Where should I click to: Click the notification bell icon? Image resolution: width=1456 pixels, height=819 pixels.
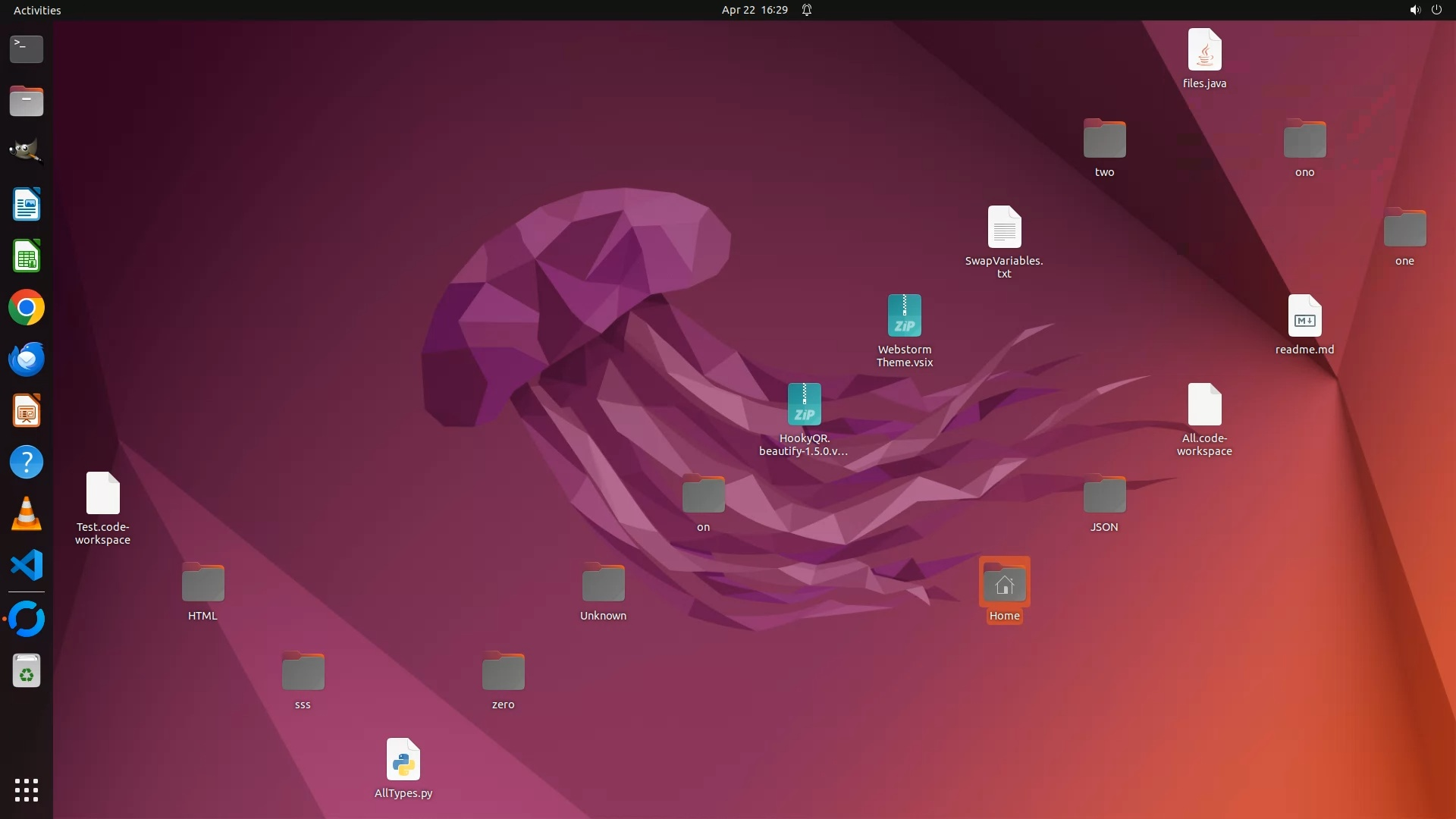click(807, 10)
